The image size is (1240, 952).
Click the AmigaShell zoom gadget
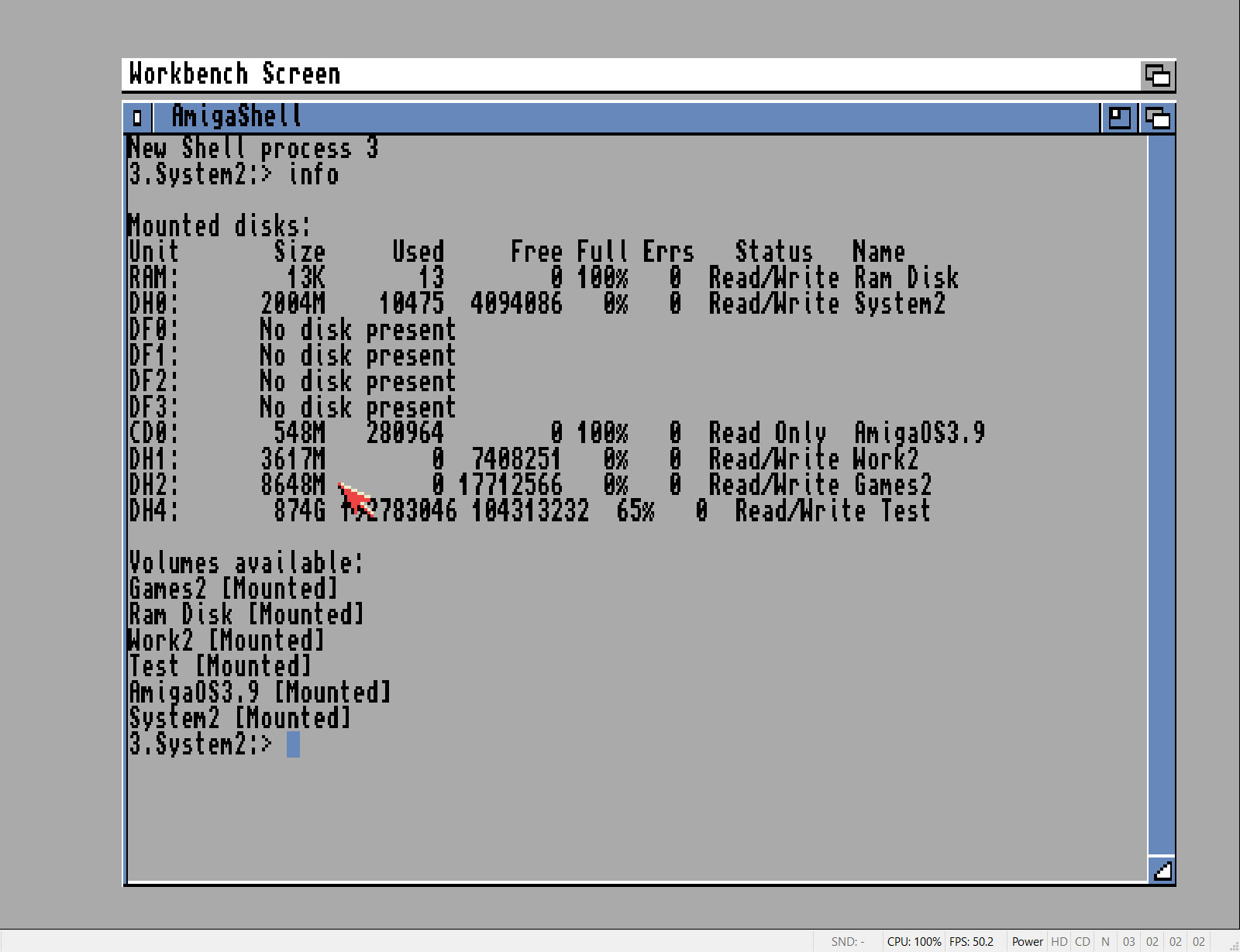pyautogui.click(x=1120, y=118)
